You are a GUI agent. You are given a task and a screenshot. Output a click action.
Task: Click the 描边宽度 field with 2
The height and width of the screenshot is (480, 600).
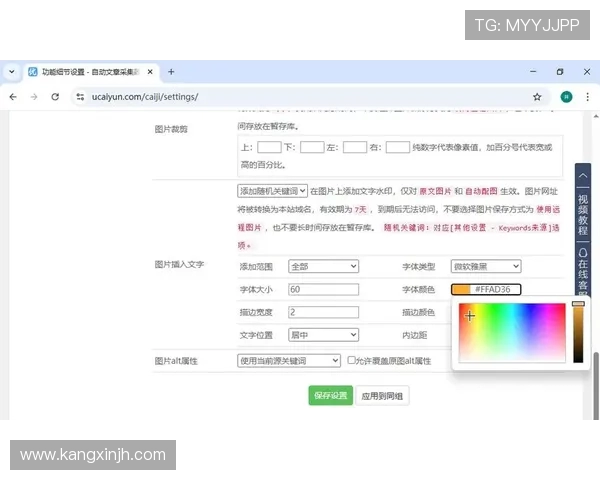point(323,312)
